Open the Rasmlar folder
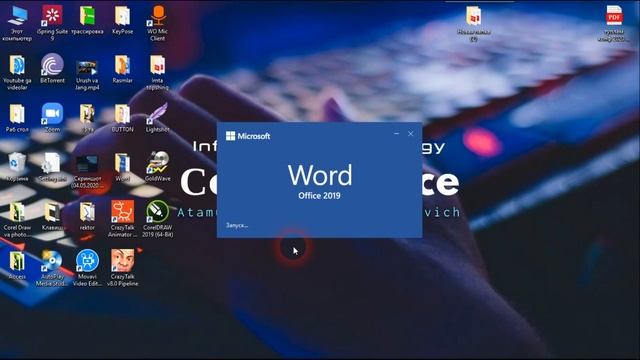The width and height of the screenshot is (640, 360). pos(122,69)
